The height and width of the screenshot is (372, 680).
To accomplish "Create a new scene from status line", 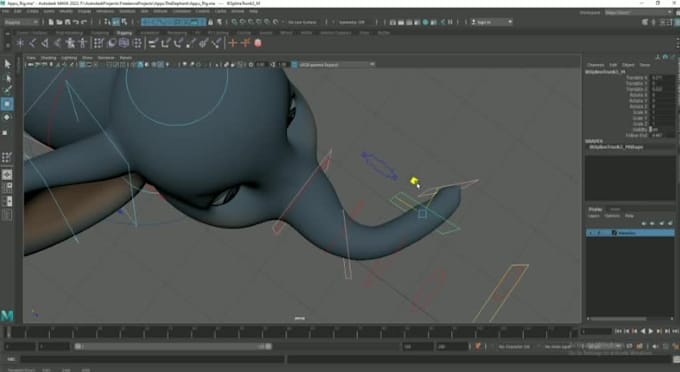I will (x=51, y=22).
